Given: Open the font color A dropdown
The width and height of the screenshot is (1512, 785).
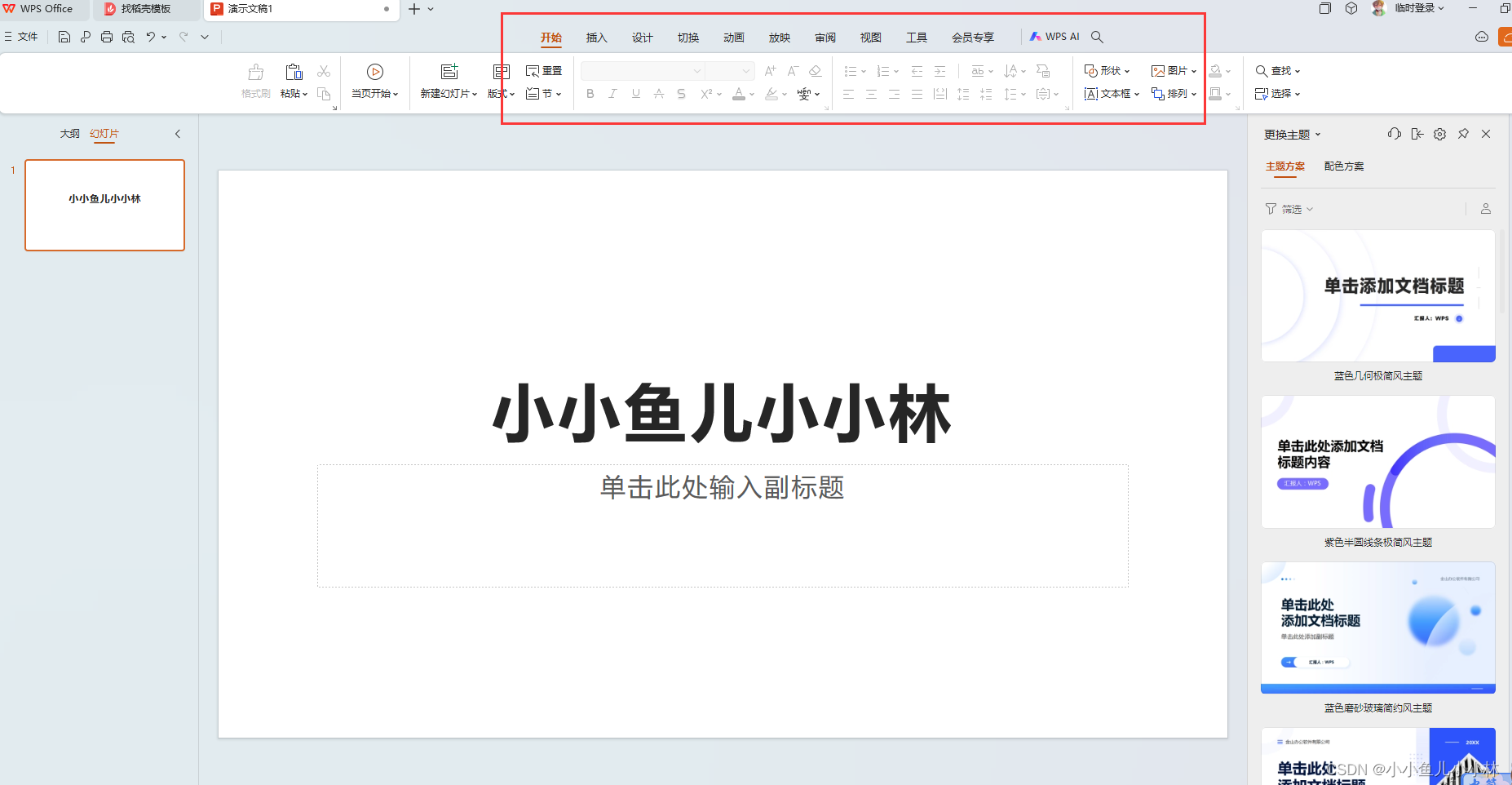Looking at the screenshot, I should click(x=752, y=95).
